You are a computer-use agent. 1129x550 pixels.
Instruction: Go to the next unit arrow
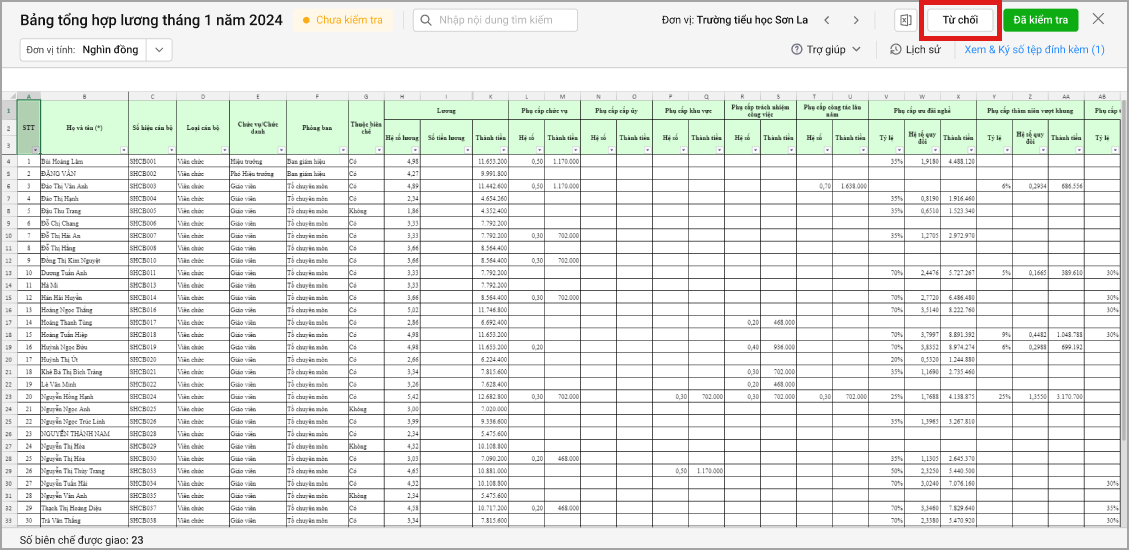click(x=855, y=20)
